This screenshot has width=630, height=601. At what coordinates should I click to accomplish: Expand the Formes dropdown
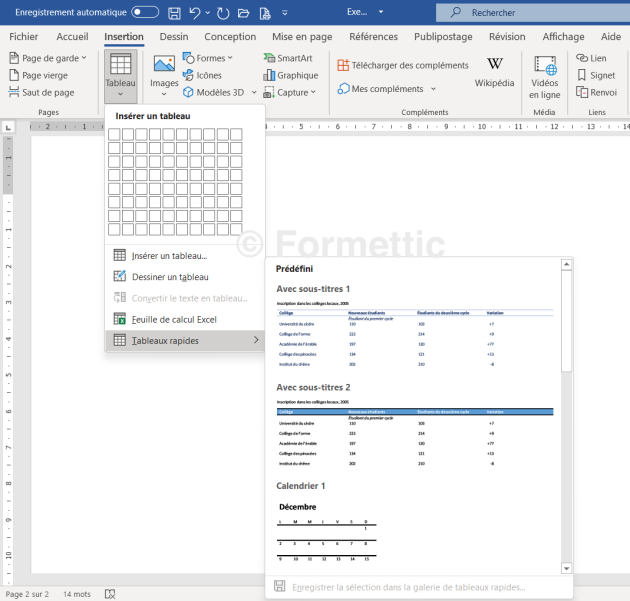point(208,59)
